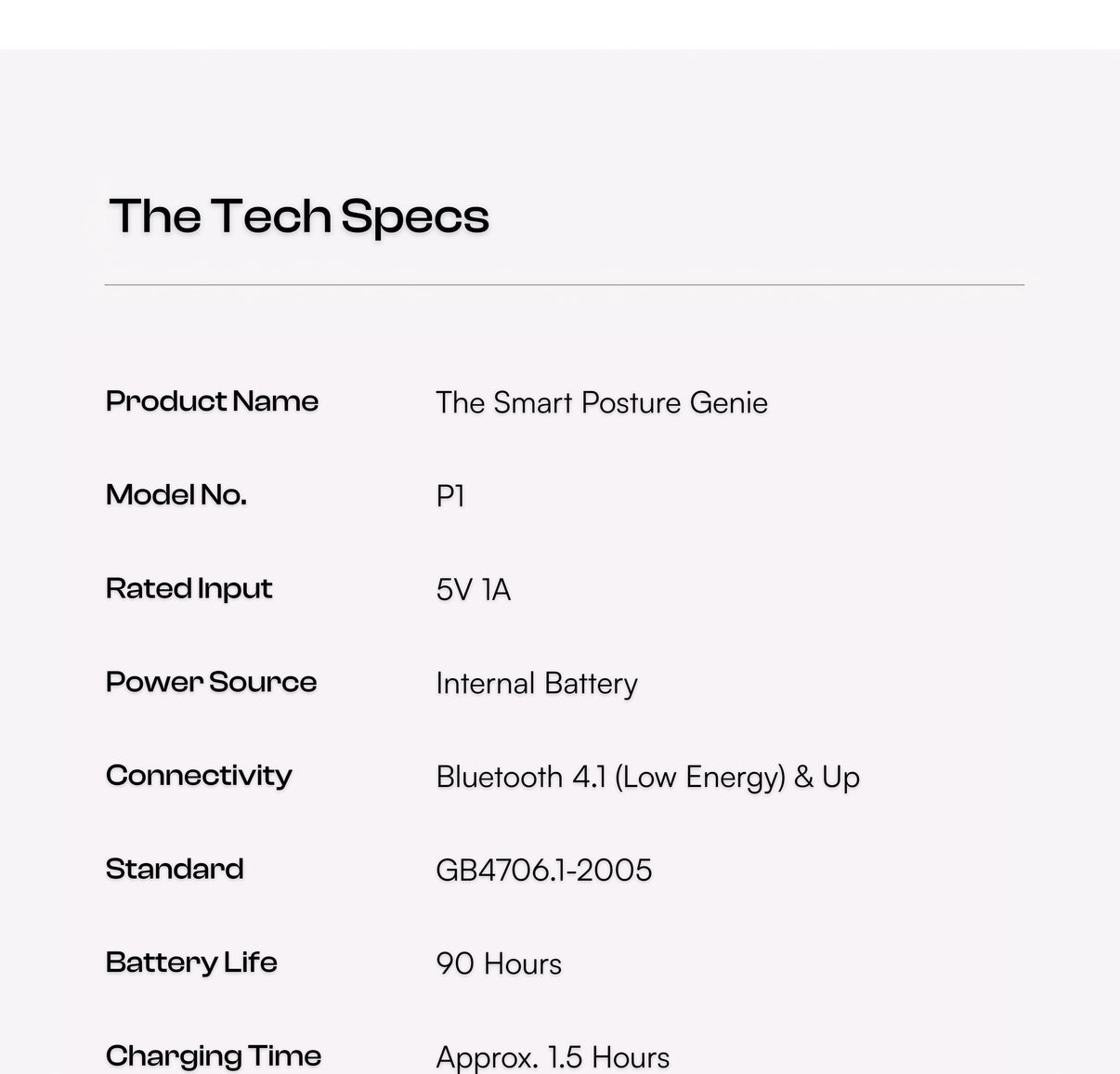Click 'The Tech Specs' heading
Screen dimensions: 1120x1074
(299, 216)
